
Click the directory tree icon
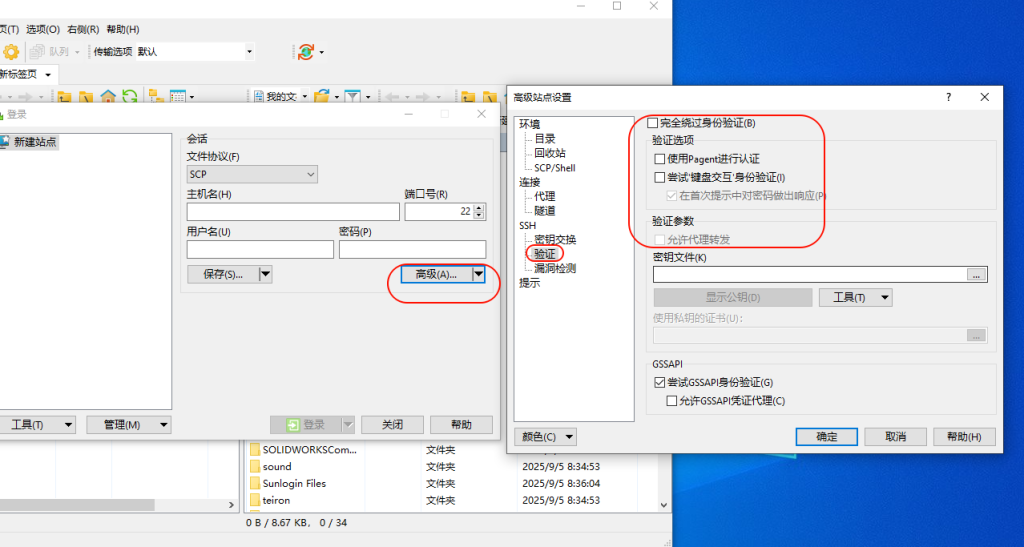point(156,97)
